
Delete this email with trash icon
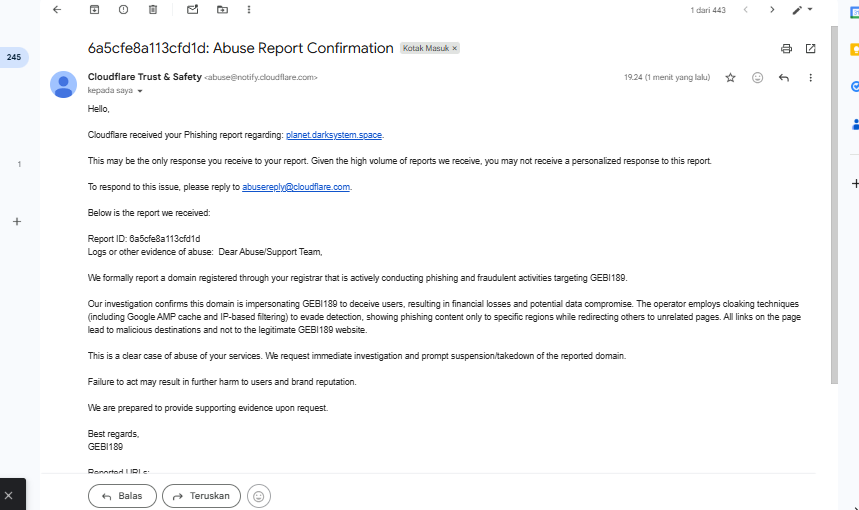153,9
